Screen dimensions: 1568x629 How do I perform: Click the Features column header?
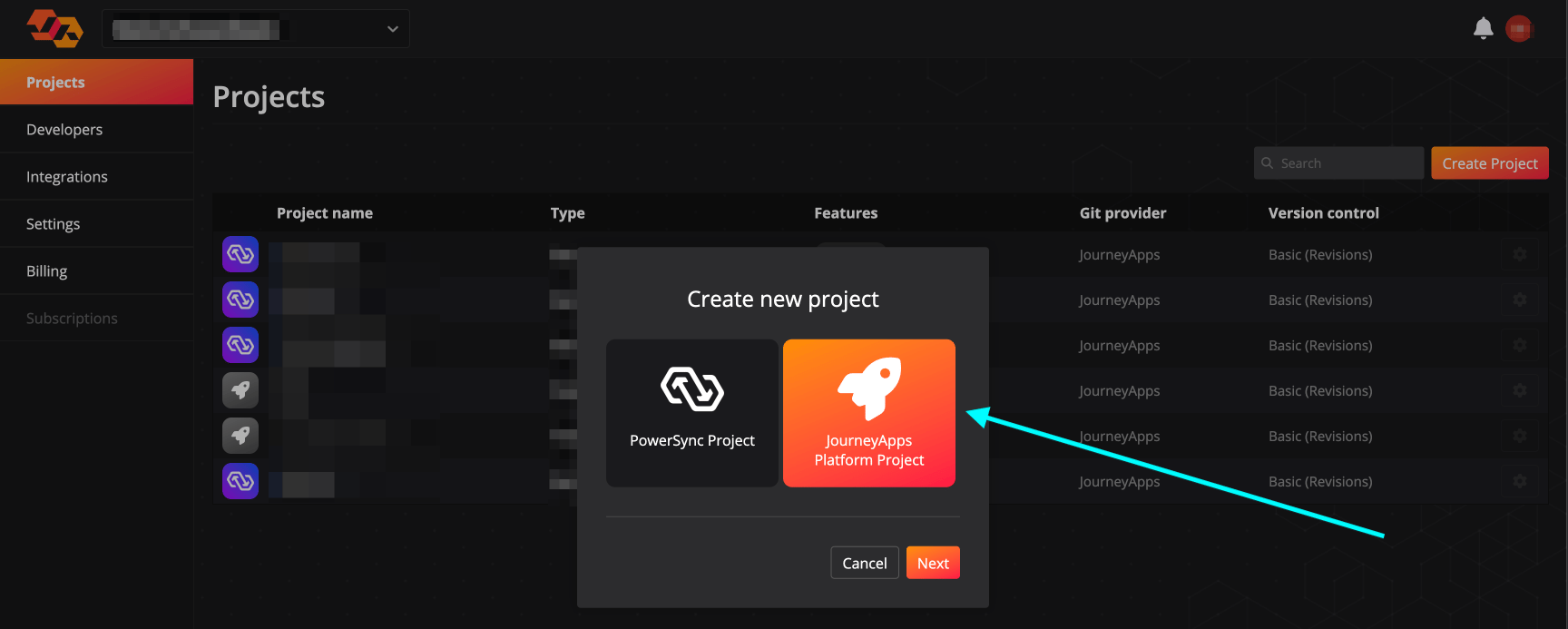(x=846, y=213)
